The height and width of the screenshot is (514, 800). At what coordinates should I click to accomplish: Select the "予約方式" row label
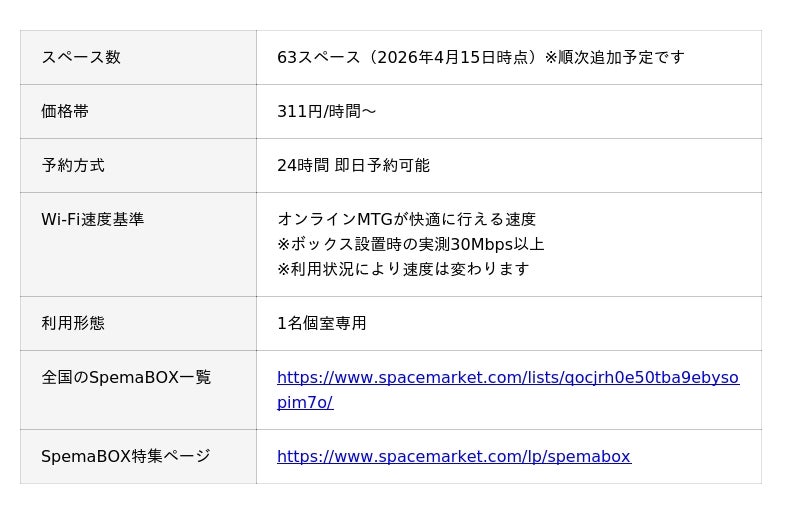pos(73,166)
